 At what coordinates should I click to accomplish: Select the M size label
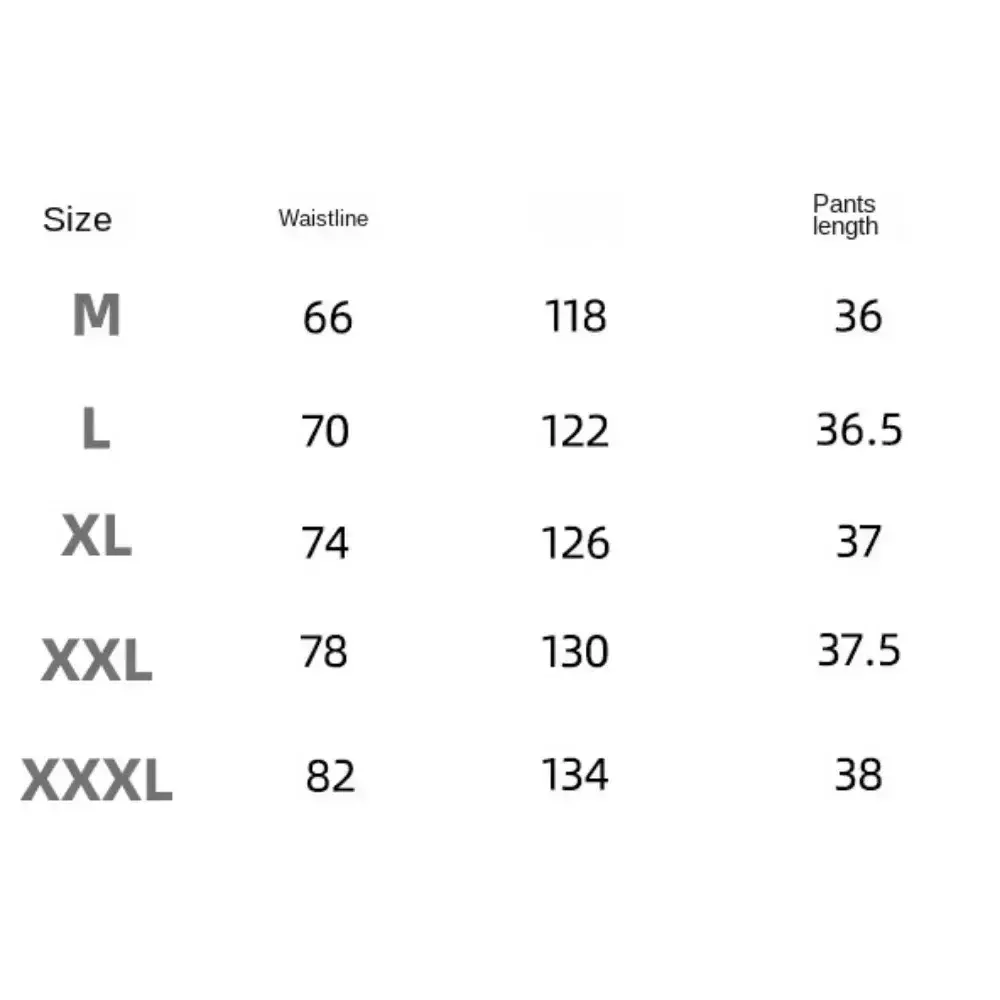point(96,314)
